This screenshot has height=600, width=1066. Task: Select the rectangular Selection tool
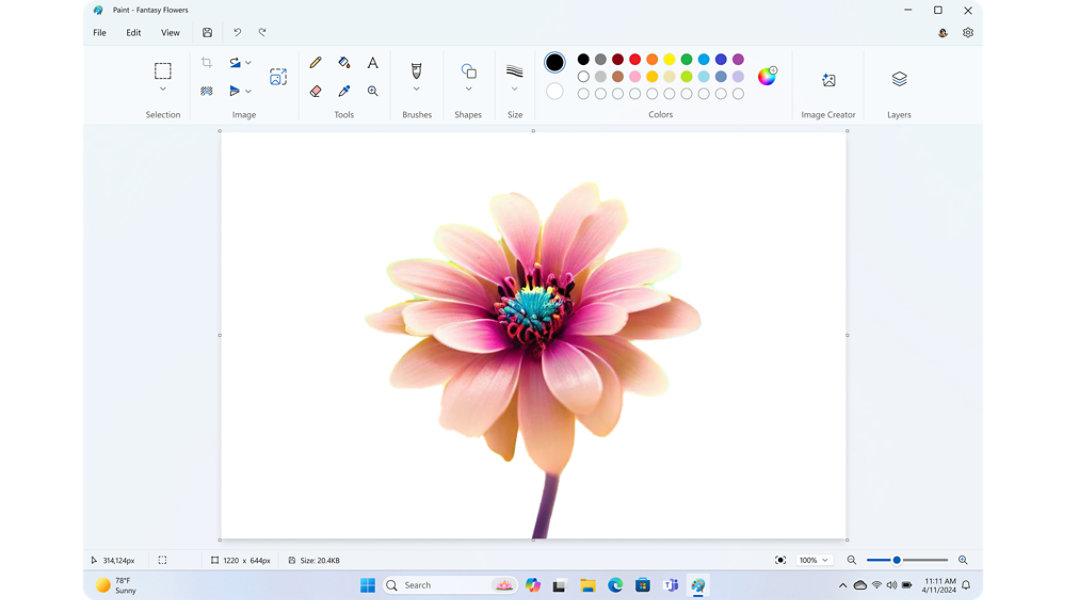pos(162,71)
